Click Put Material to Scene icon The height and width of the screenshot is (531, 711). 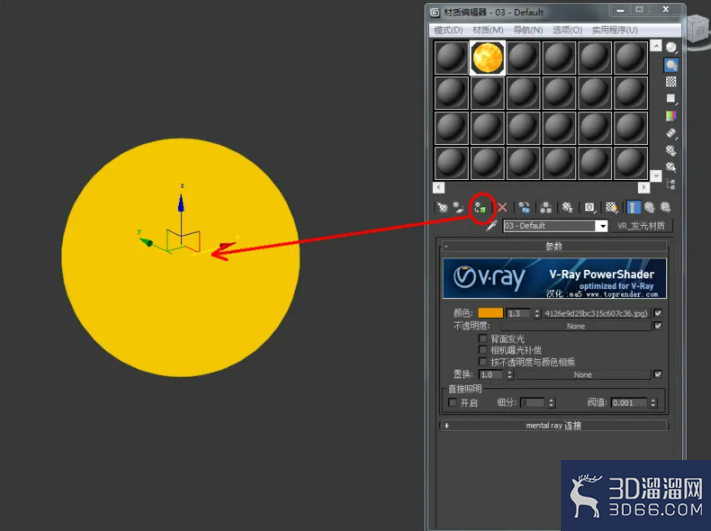(x=459, y=208)
